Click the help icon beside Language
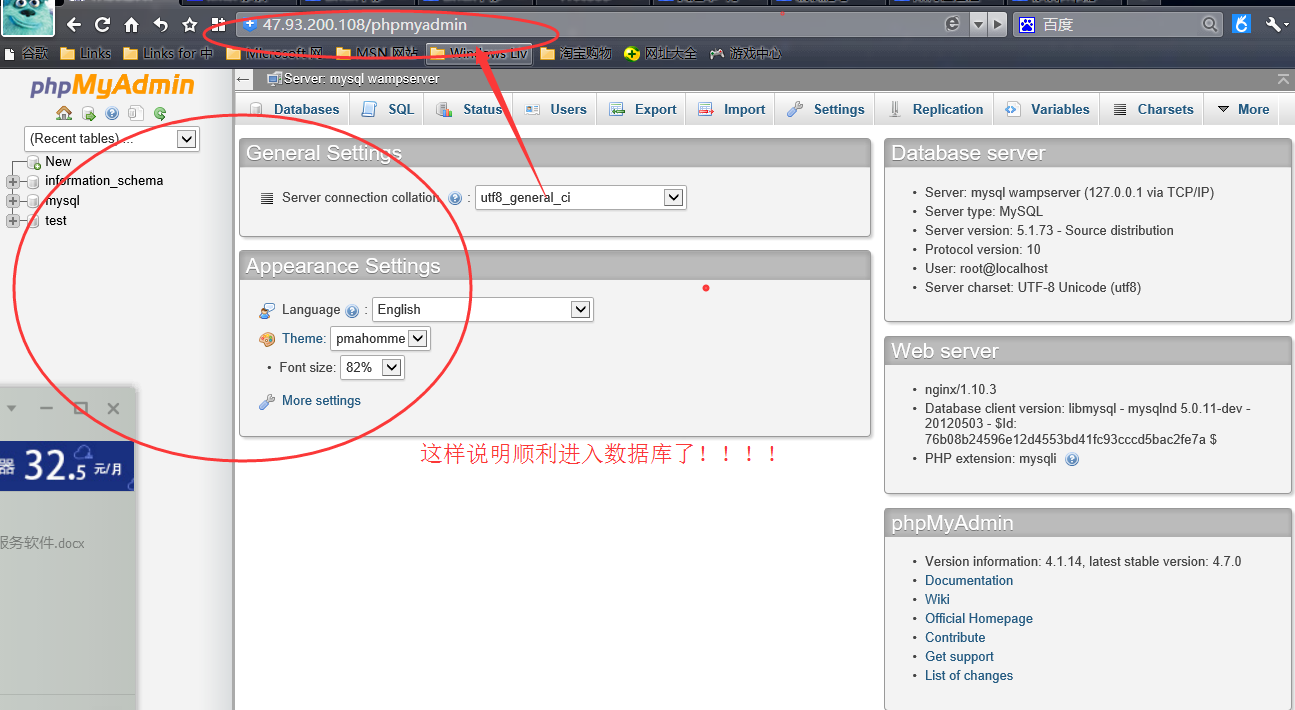This screenshot has width=1295, height=710. click(x=352, y=311)
